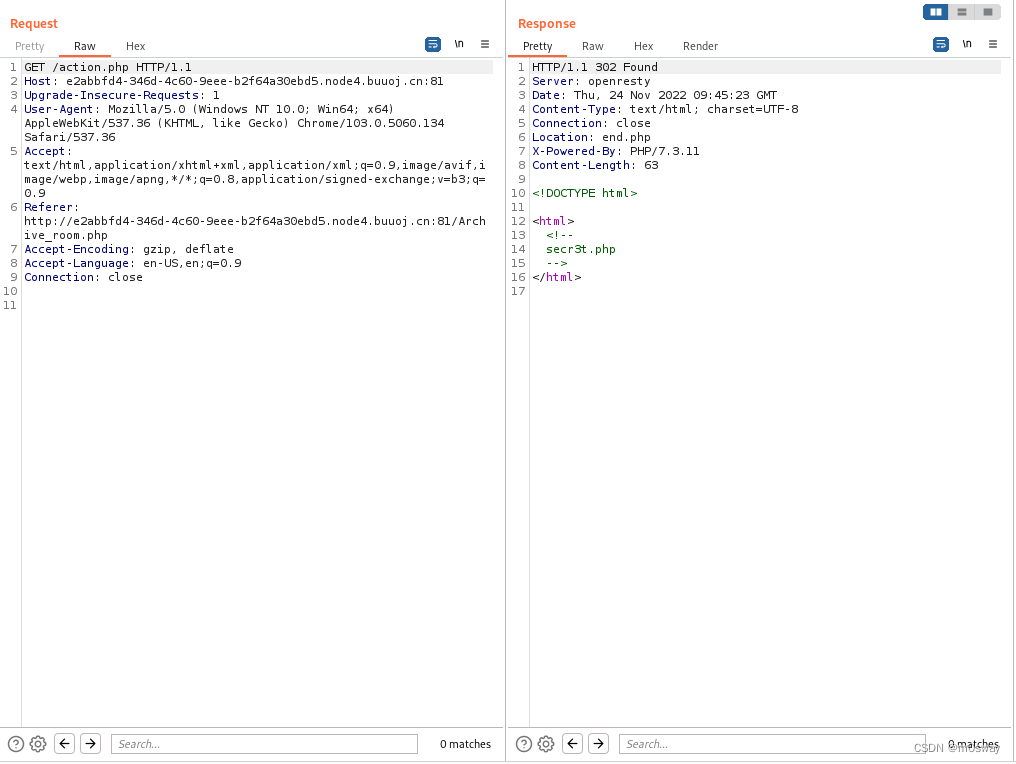The image size is (1016, 764).
Task: Open the Response pane's Pretty tab
Action: pos(537,46)
